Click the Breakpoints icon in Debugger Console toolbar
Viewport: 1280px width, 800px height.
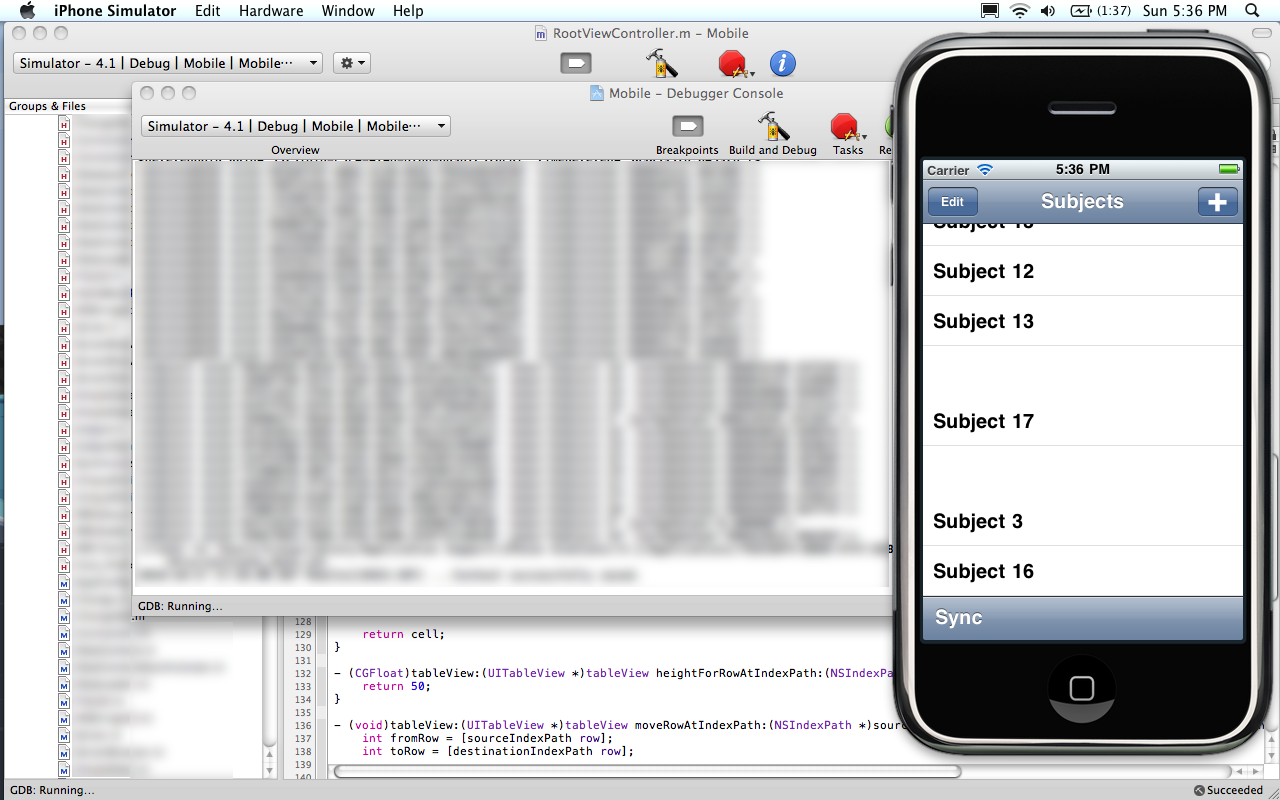688,126
